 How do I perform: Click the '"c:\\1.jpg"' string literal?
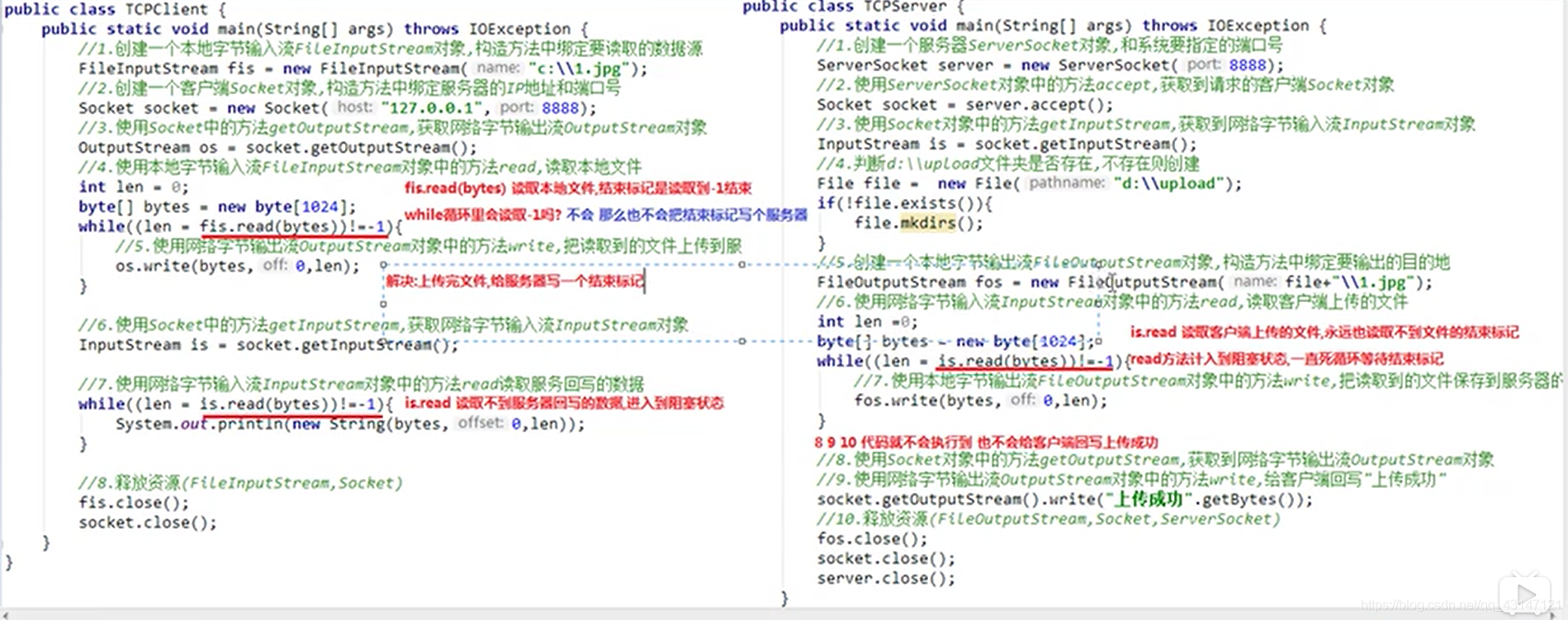point(579,69)
